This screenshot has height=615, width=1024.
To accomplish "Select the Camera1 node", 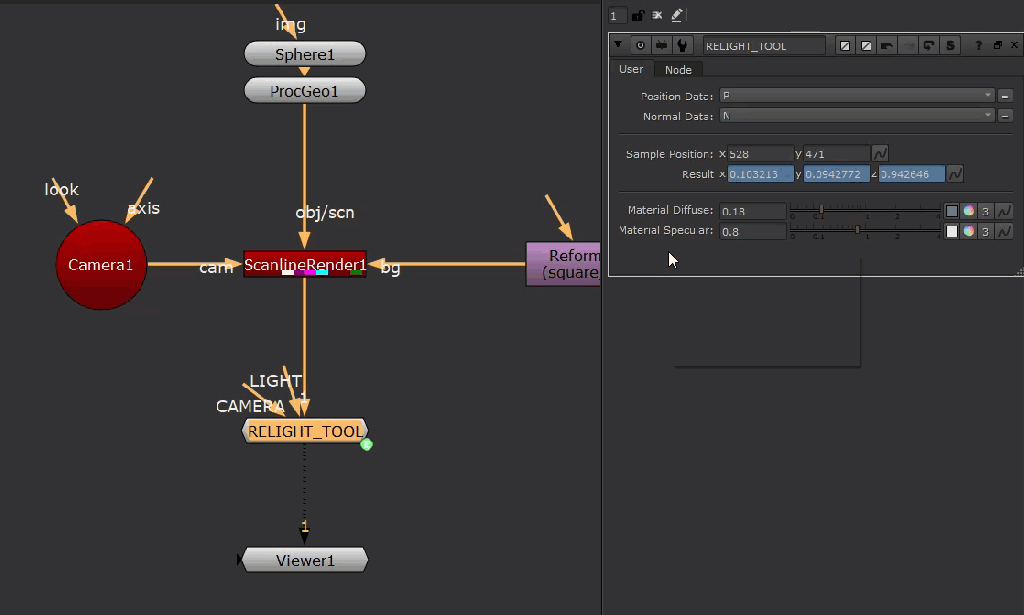I will point(101,265).
